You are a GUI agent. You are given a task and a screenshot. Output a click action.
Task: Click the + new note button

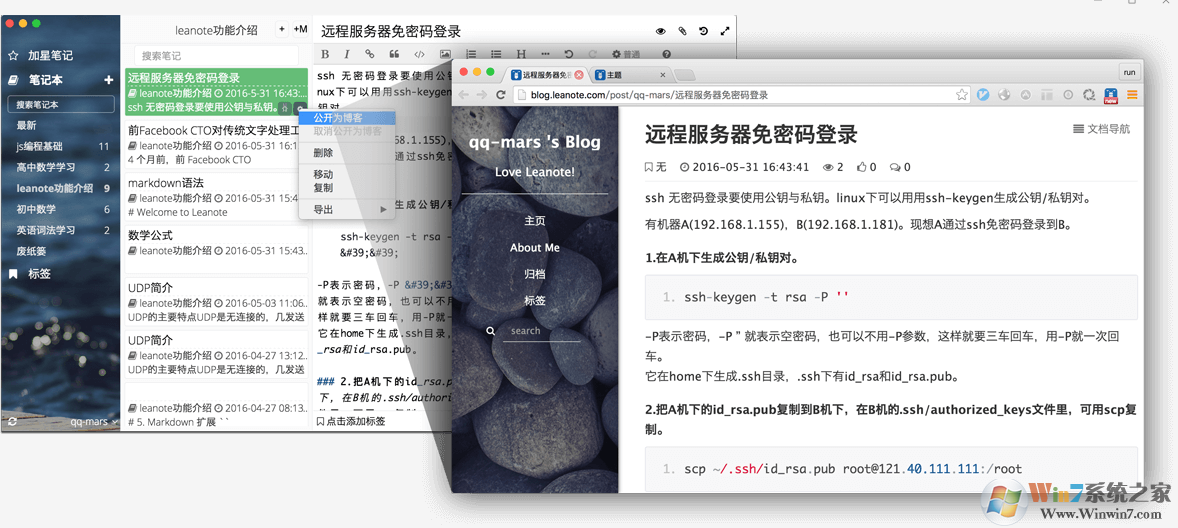click(x=282, y=29)
